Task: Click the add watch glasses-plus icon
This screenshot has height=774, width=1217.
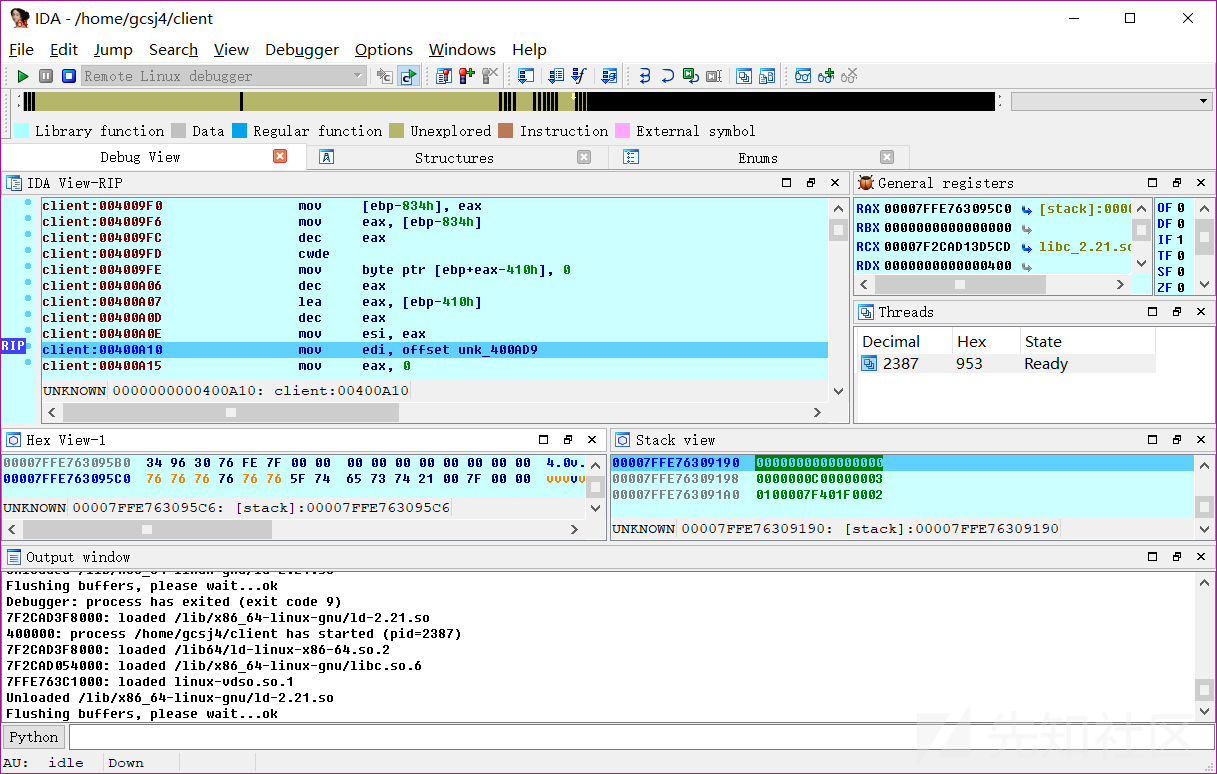Action: [x=826, y=76]
